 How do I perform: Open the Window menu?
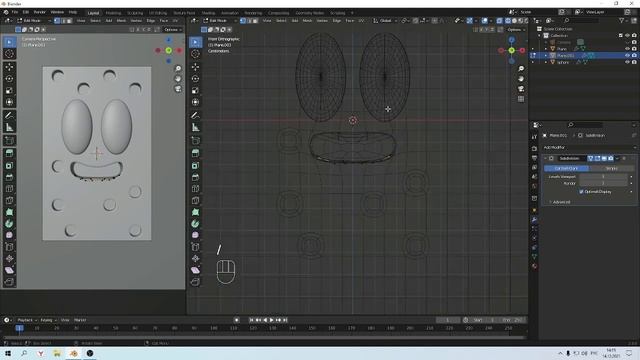pyautogui.click(x=57, y=12)
